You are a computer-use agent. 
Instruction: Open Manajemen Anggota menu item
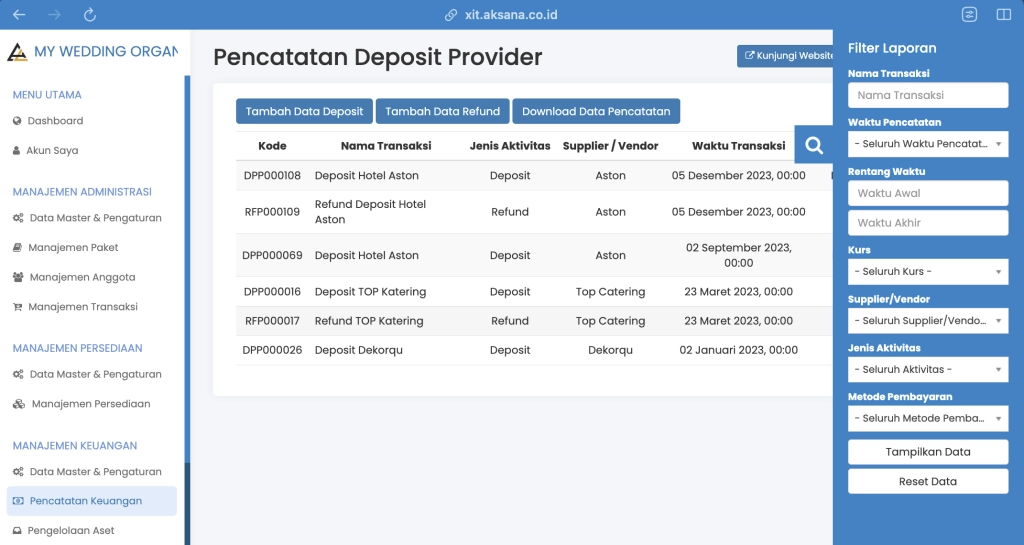click(82, 277)
